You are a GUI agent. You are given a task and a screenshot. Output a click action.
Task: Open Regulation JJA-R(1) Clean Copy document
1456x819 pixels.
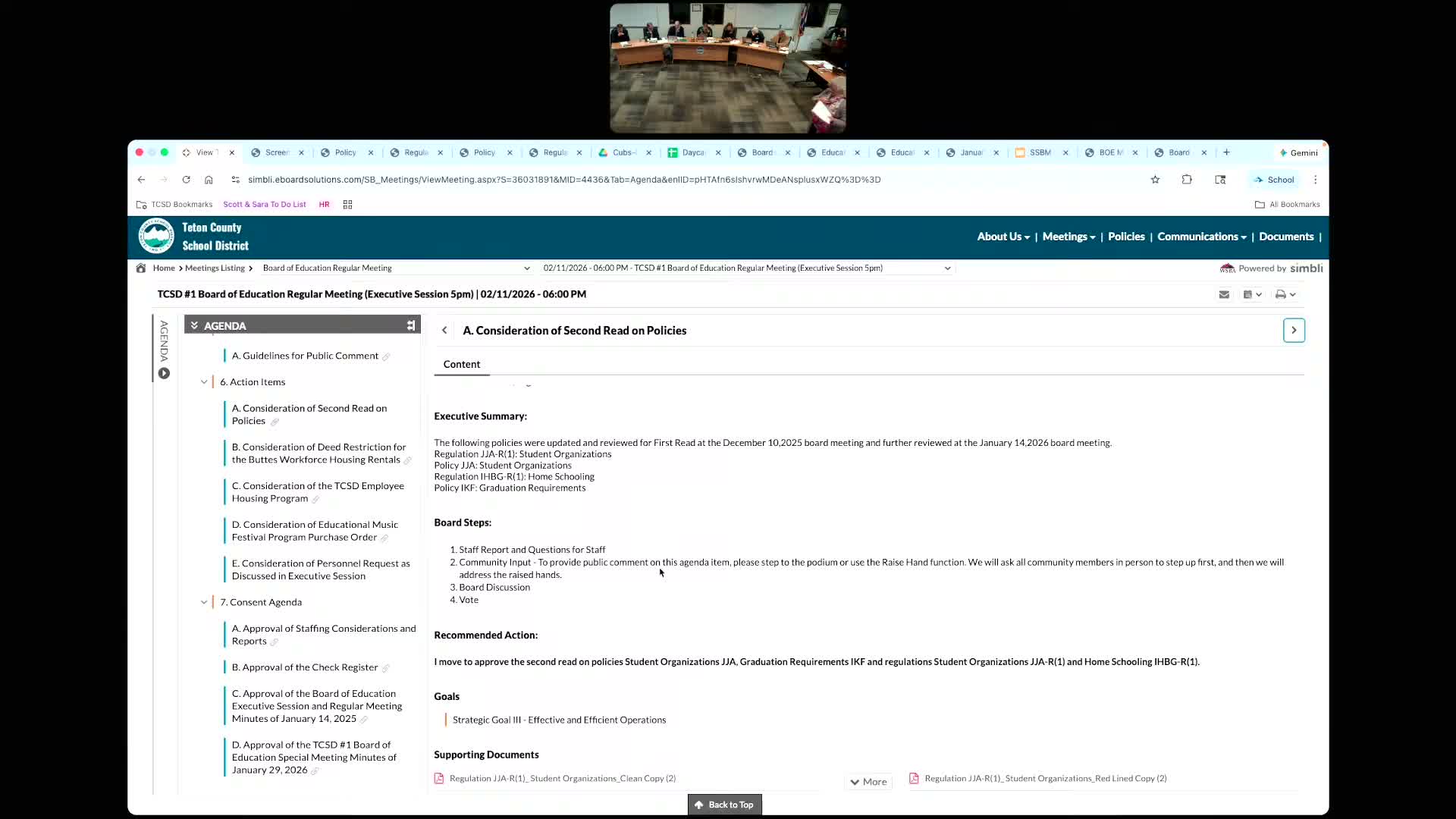click(x=562, y=778)
